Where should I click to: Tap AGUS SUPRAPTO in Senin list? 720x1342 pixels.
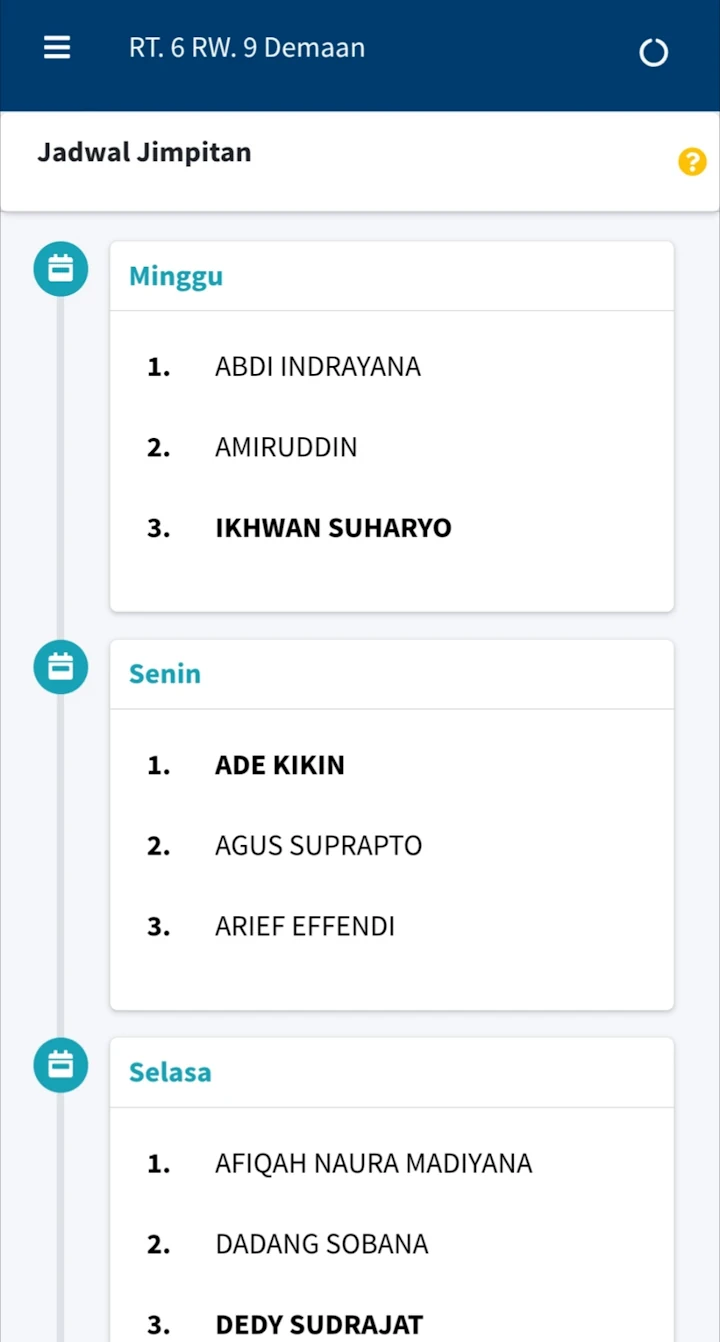coord(318,846)
